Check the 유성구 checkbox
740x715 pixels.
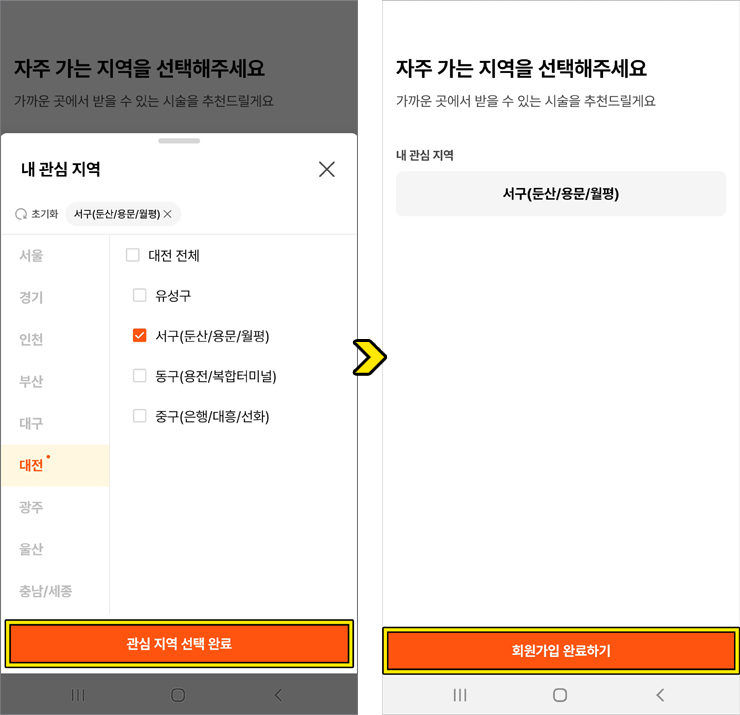140,296
